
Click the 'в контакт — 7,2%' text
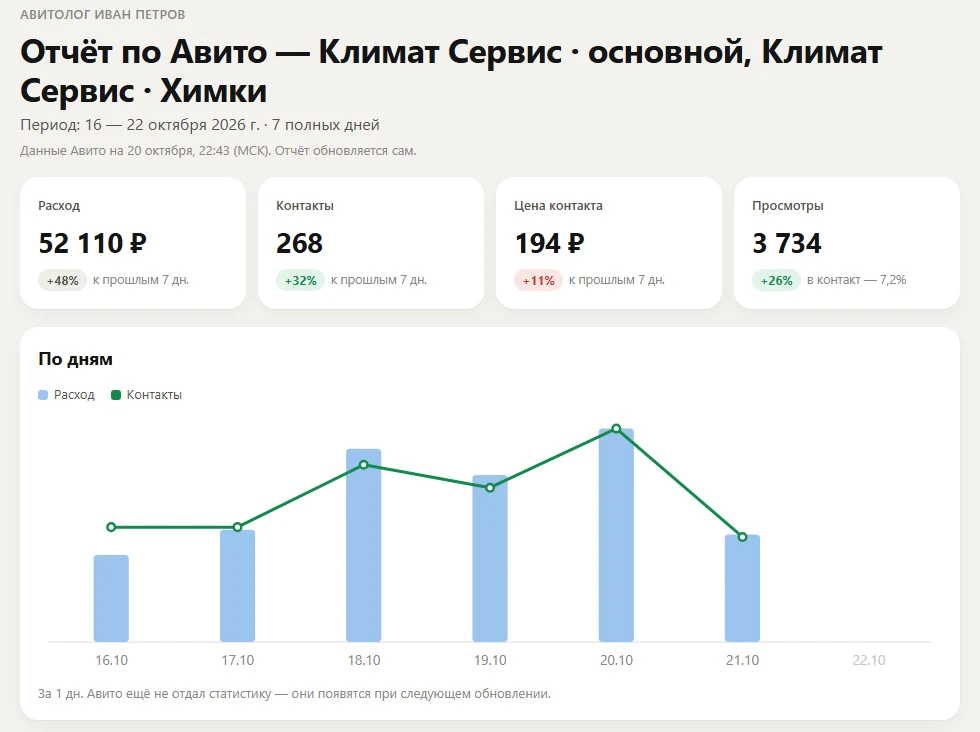856,280
